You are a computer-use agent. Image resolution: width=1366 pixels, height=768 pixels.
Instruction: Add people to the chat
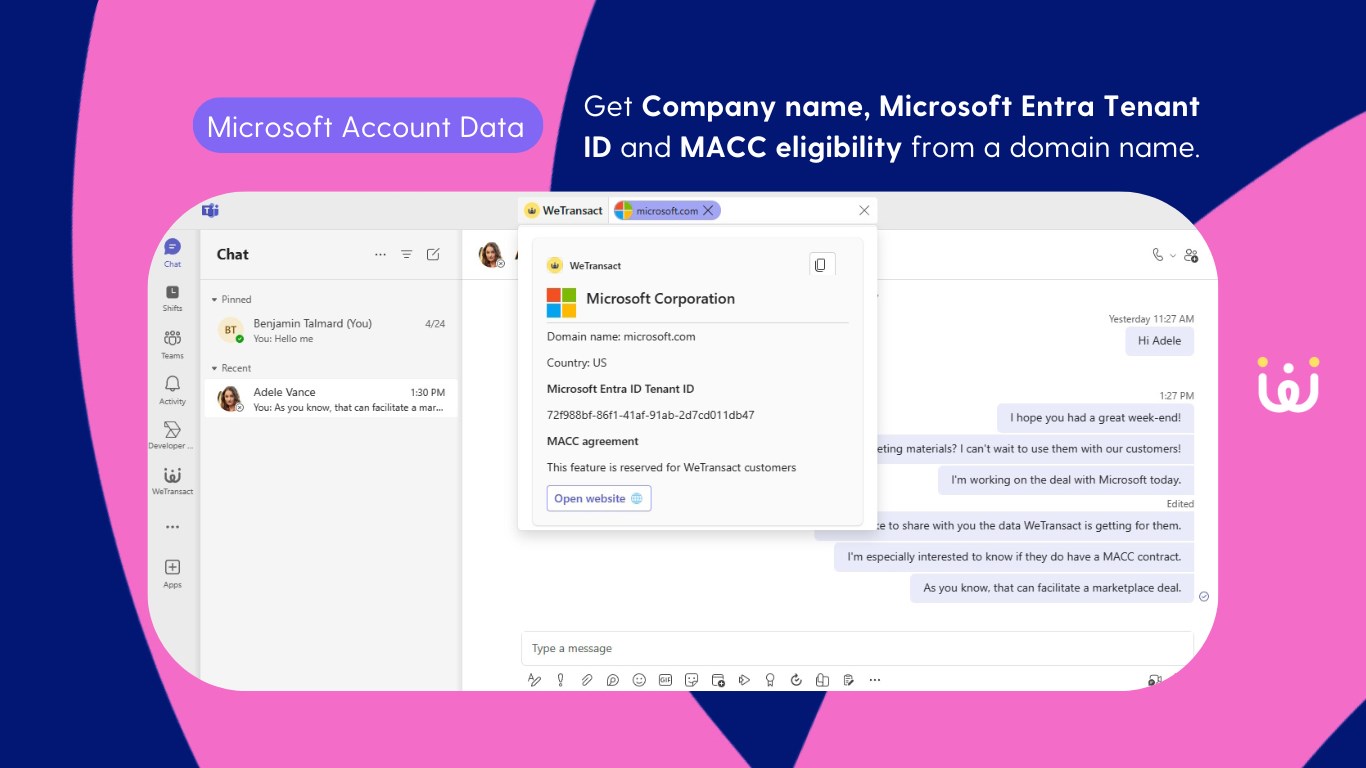tap(1191, 255)
